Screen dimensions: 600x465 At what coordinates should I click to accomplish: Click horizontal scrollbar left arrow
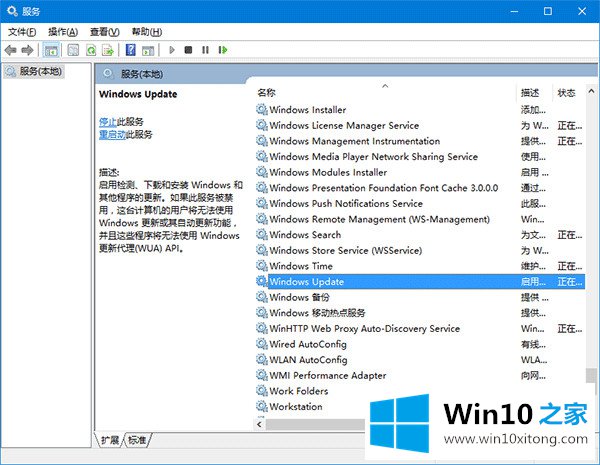click(260, 424)
